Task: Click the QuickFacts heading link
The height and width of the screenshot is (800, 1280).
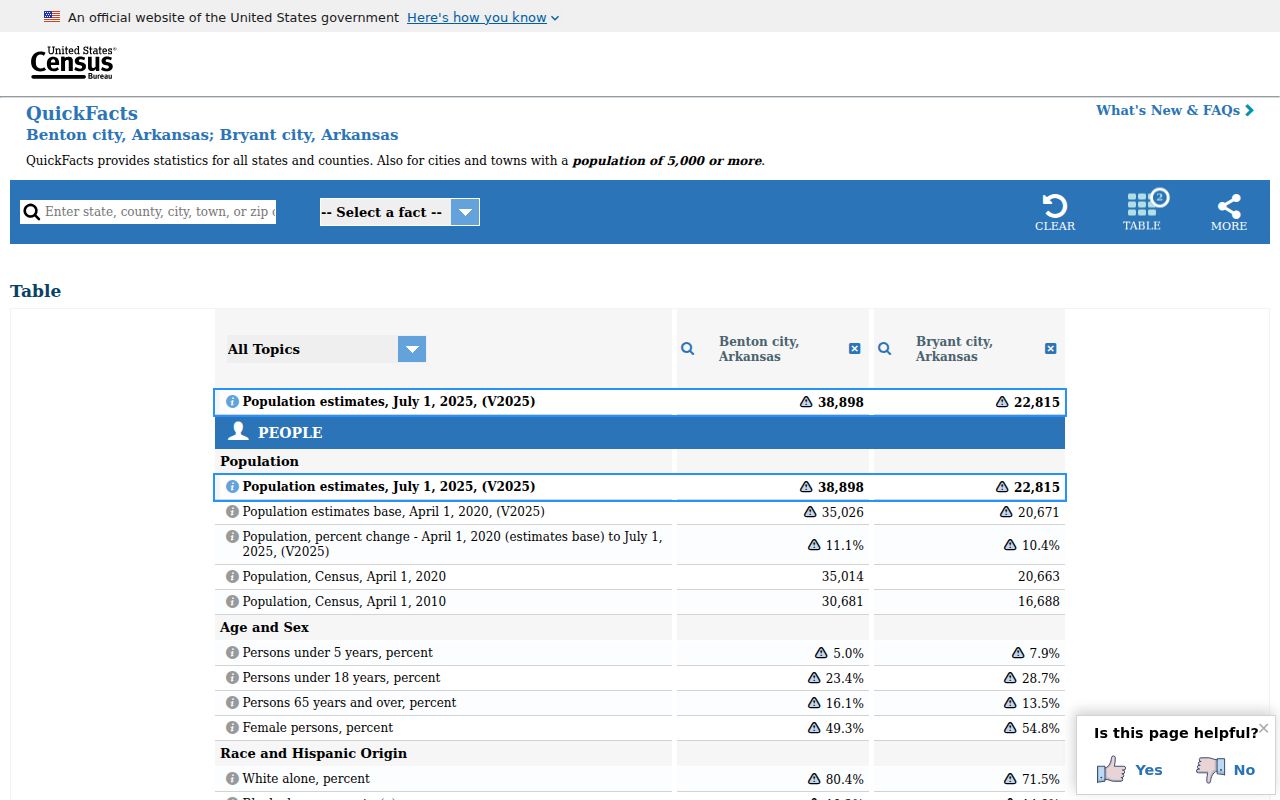Action: [x=82, y=113]
